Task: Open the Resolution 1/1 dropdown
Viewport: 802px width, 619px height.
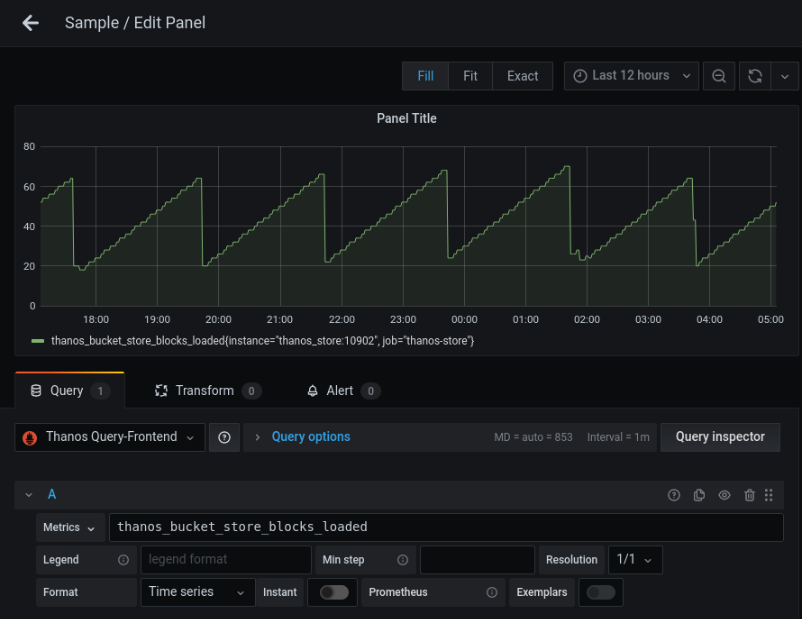Action: tap(635, 560)
